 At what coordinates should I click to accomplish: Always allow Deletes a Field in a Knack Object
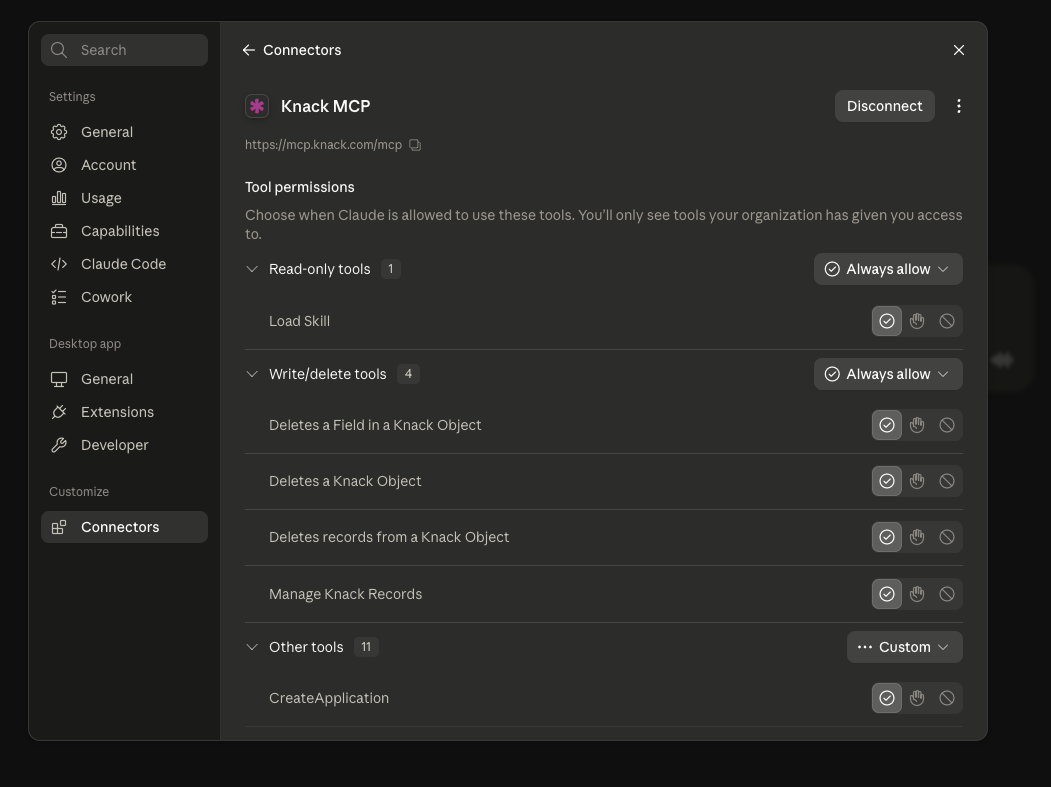tap(887, 425)
